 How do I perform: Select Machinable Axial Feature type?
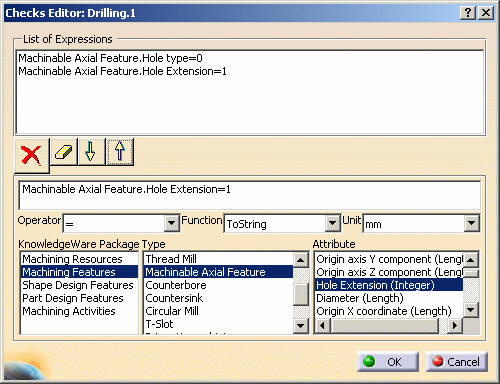(219, 272)
